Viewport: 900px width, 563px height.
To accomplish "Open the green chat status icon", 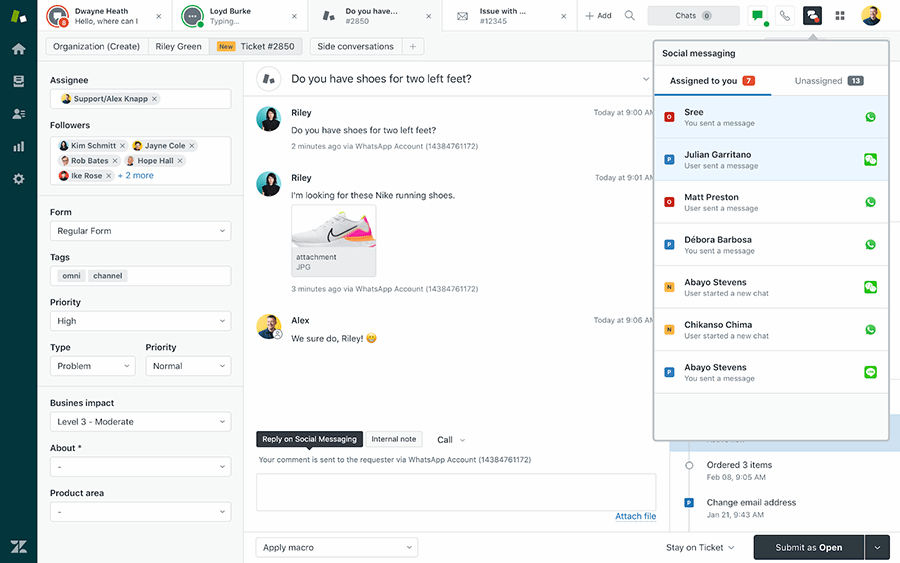I will coord(758,15).
